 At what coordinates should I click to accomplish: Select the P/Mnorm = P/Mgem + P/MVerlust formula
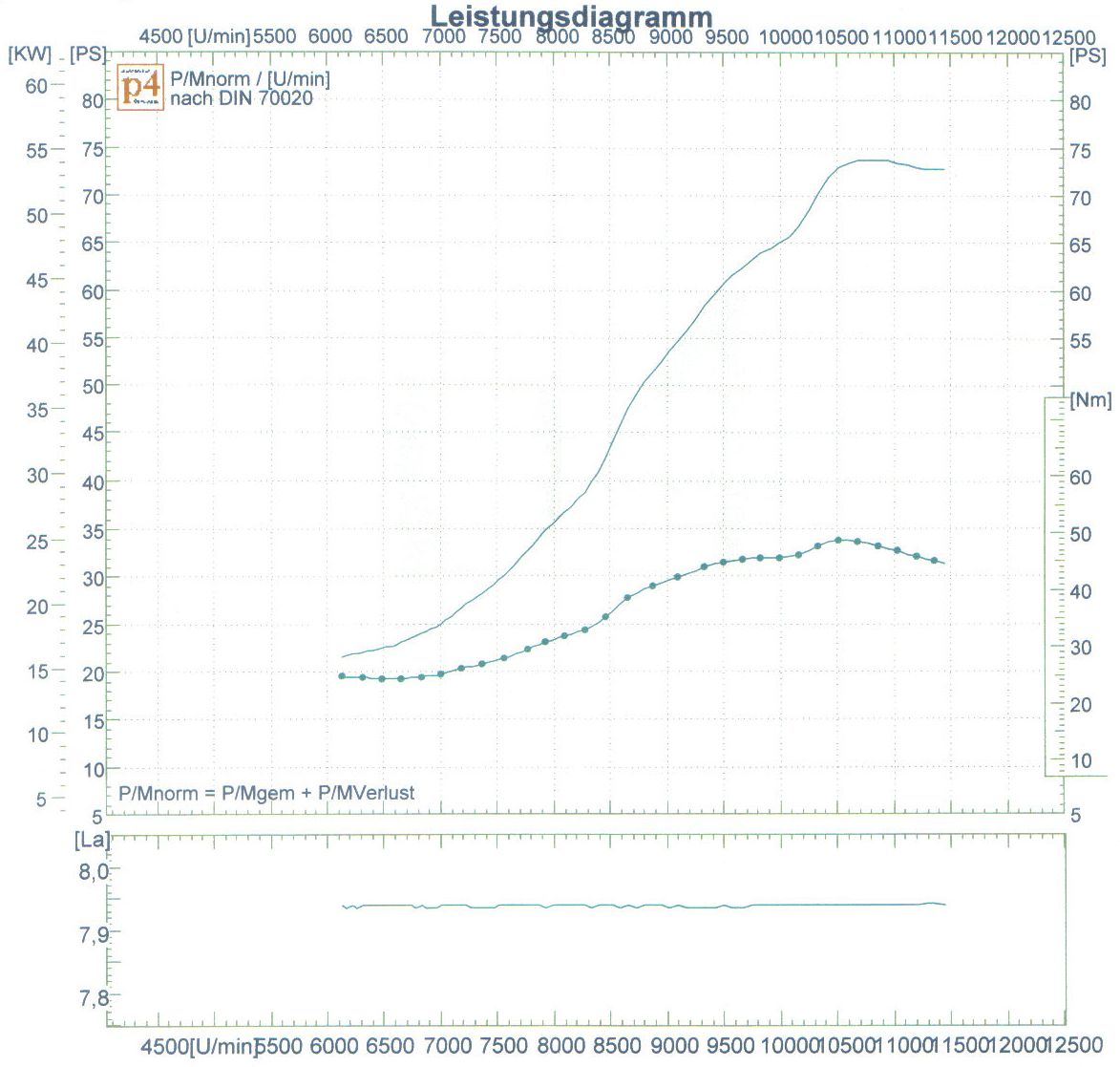pyautogui.click(x=266, y=793)
